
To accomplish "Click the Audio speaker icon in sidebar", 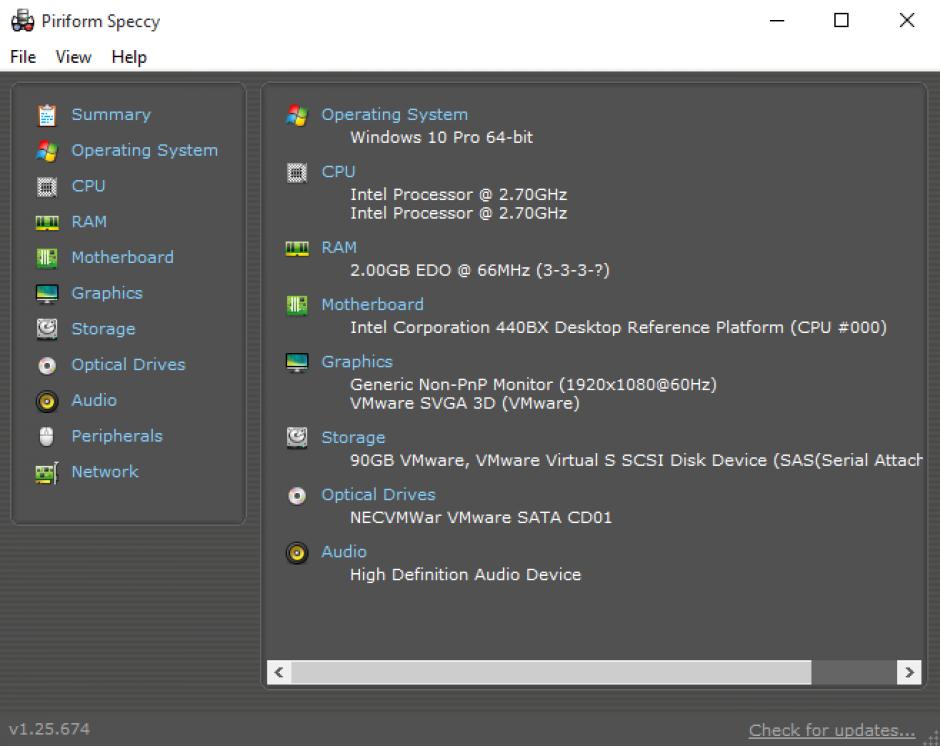I will 47,401.
